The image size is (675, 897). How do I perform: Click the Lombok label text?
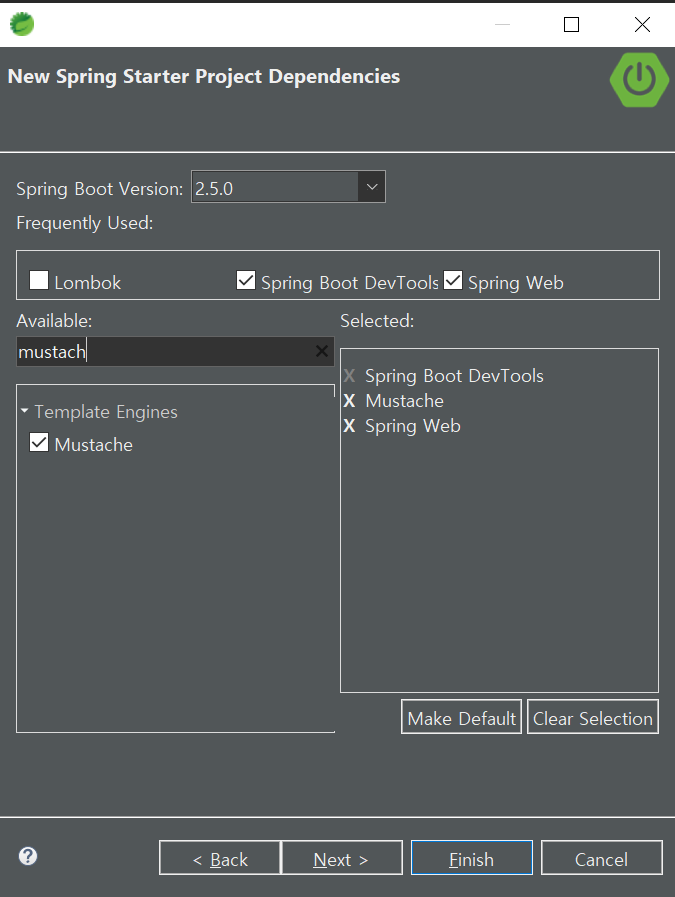click(x=88, y=283)
